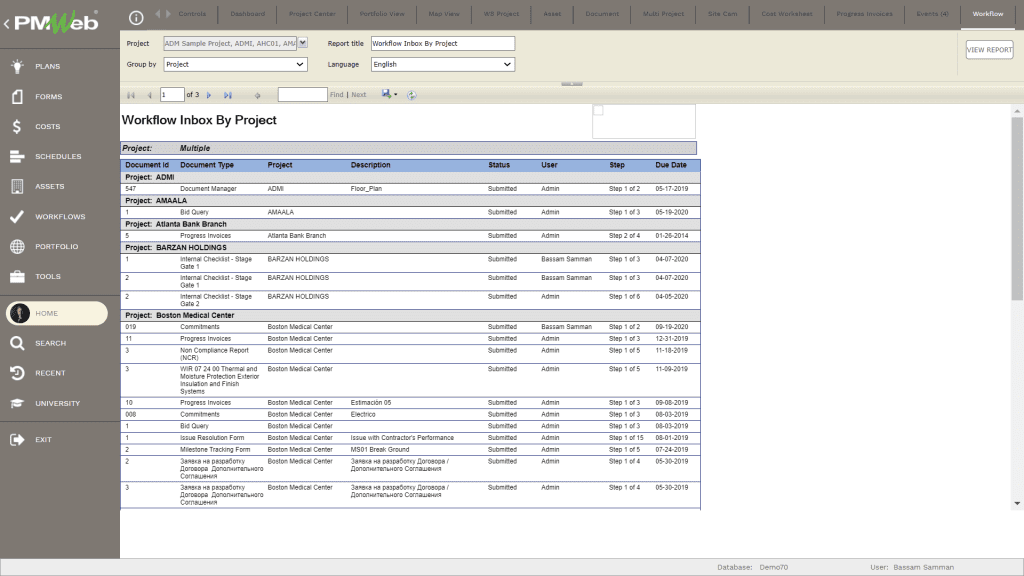Open the Portfolio globe icon
Viewport: 1024px width, 576px height.
coord(18,247)
